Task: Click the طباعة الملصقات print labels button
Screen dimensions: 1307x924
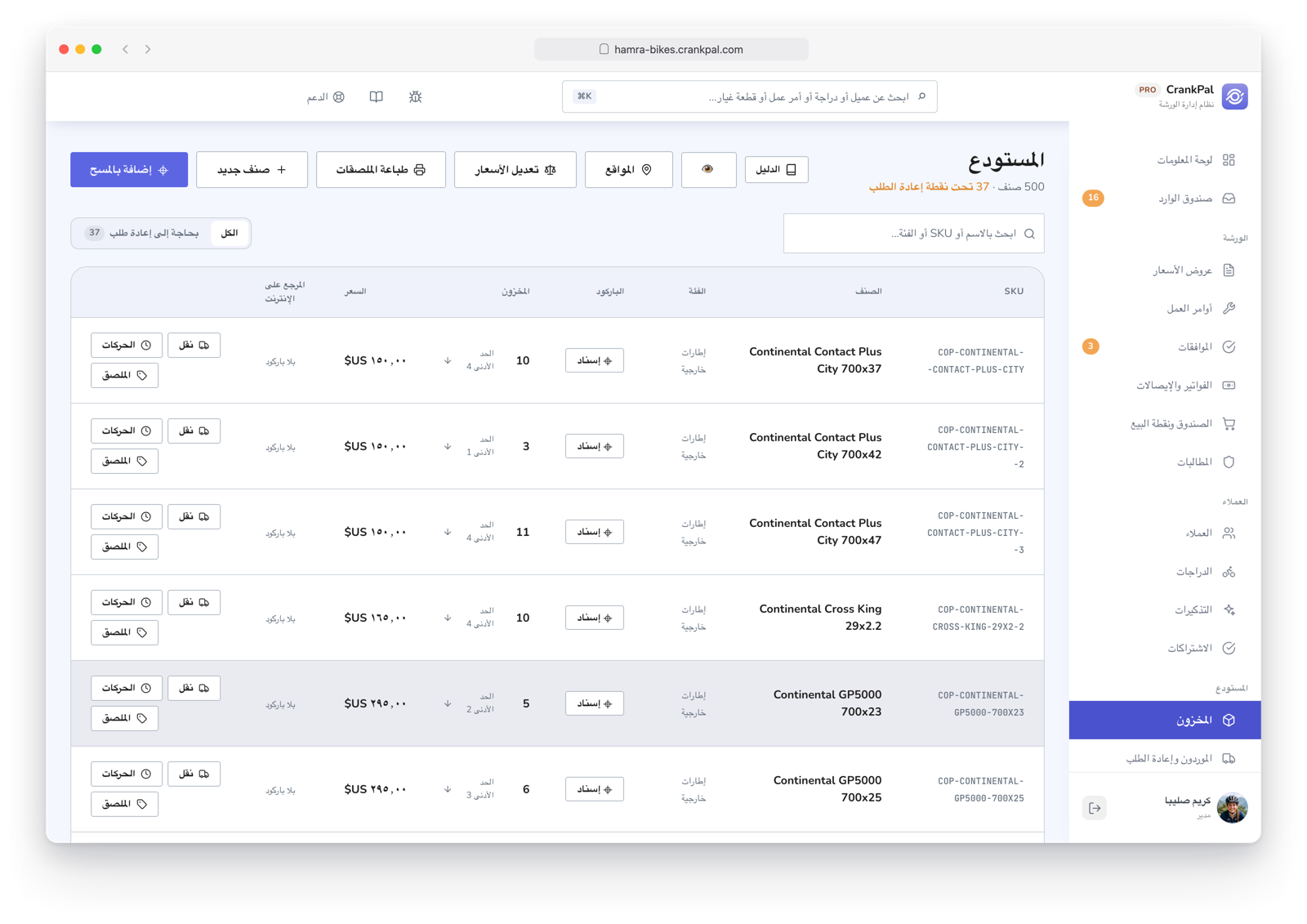Action: coord(381,170)
